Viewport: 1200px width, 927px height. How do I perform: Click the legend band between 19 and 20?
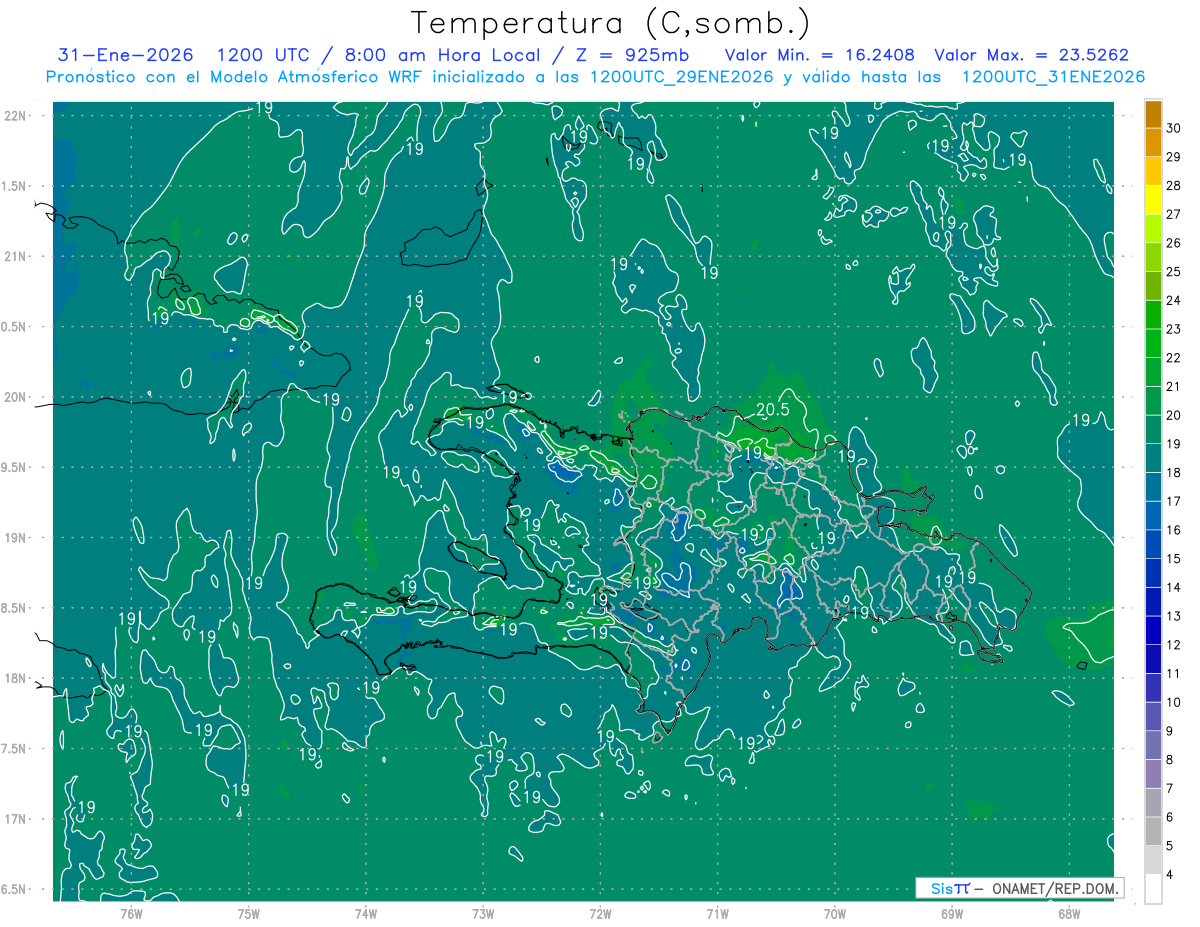pos(1153,429)
